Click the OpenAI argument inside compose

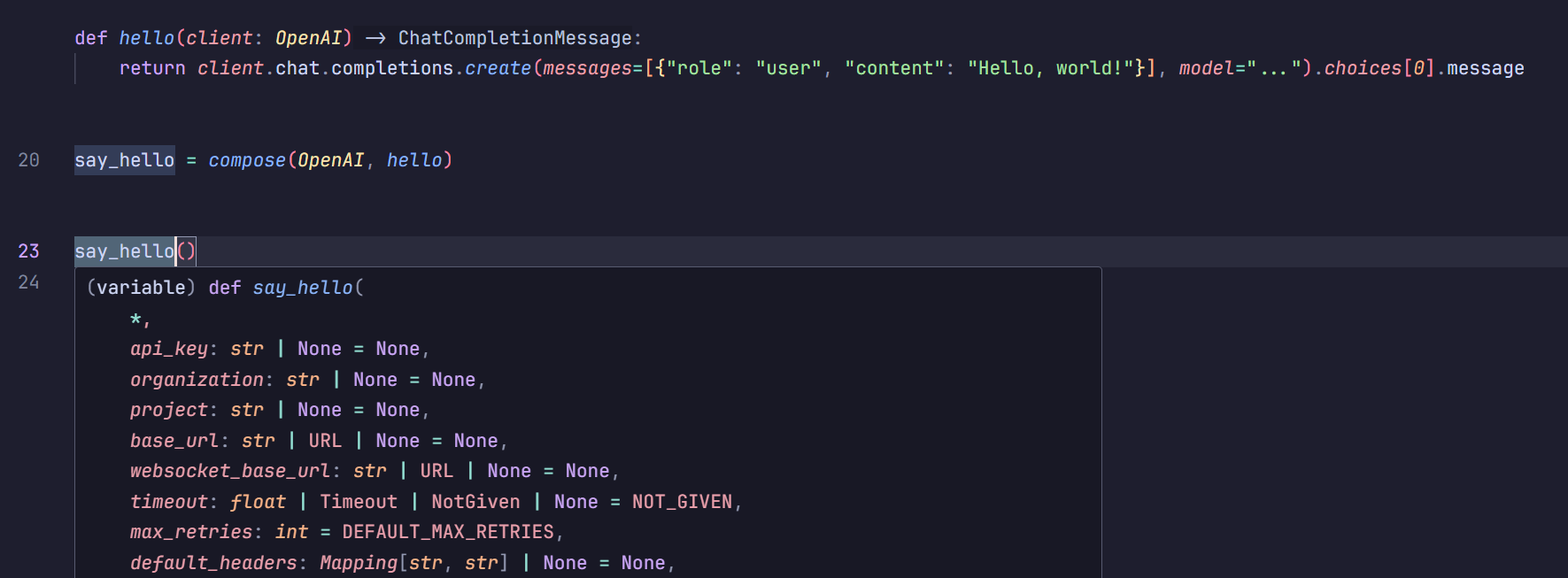330,160
